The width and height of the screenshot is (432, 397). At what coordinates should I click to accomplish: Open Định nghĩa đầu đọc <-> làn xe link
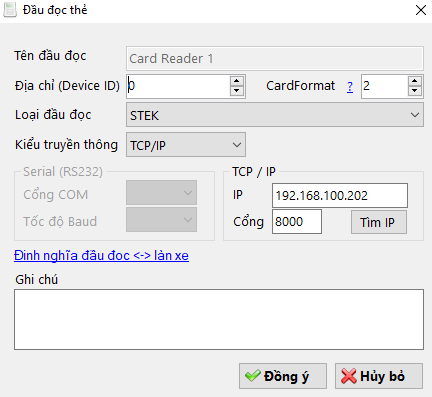point(101,256)
